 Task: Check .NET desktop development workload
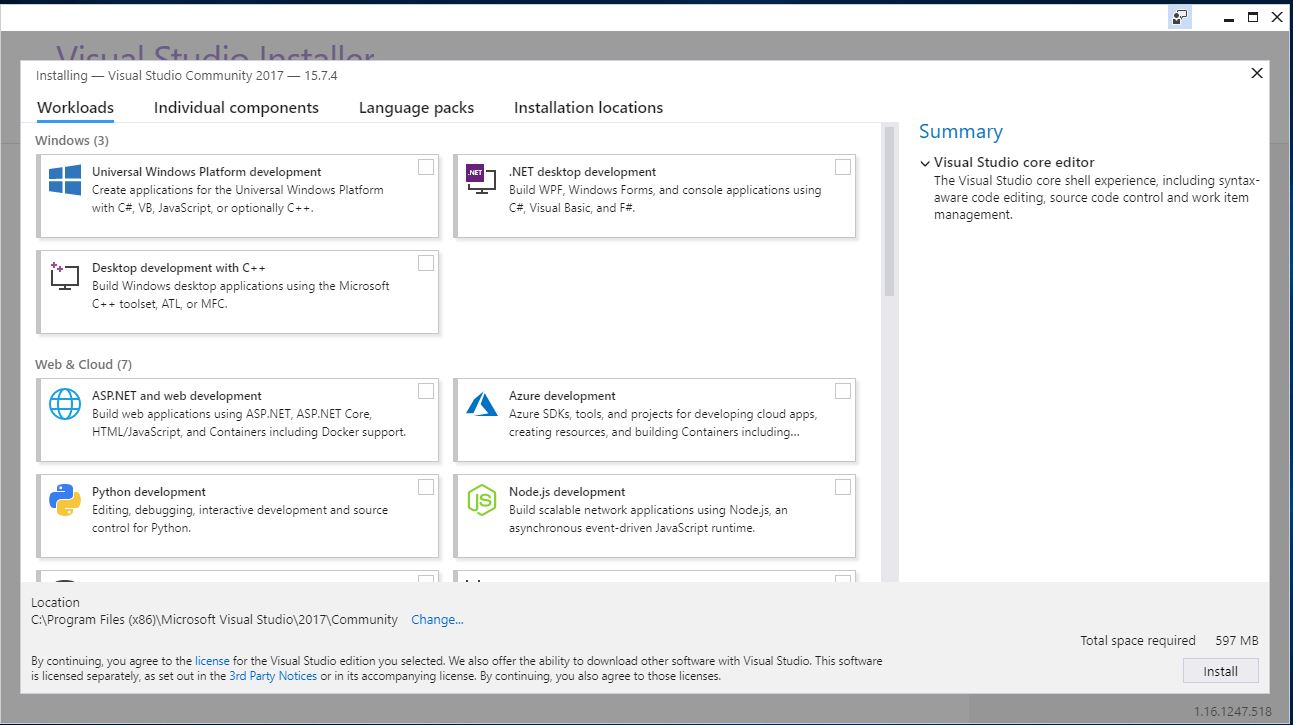pyautogui.click(x=843, y=167)
